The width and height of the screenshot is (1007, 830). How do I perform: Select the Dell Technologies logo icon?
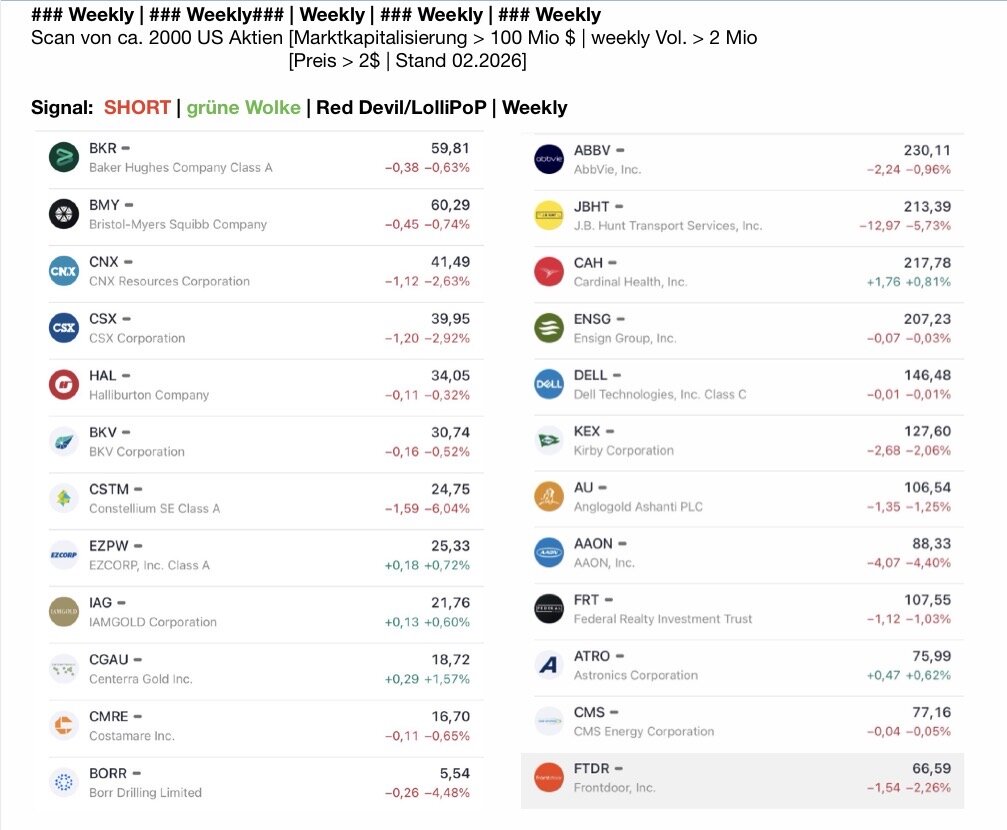pyautogui.click(x=549, y=385)
